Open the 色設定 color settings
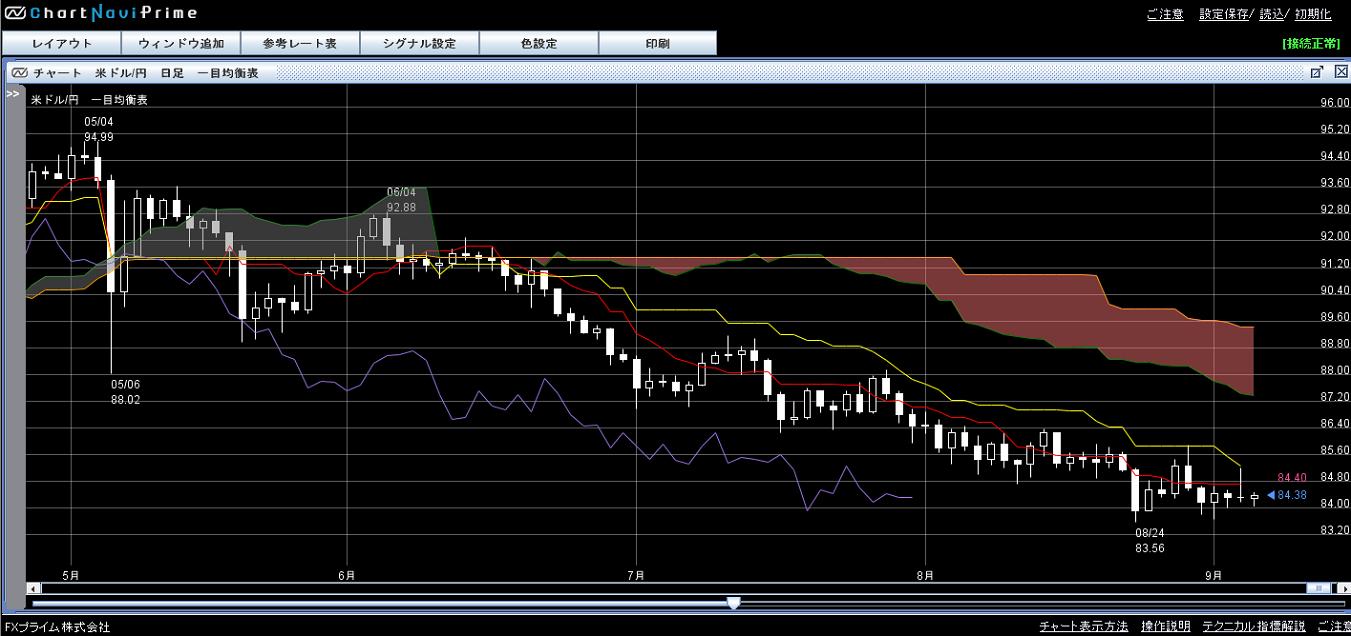The image size is (1351, 636). tap(539, 43)
